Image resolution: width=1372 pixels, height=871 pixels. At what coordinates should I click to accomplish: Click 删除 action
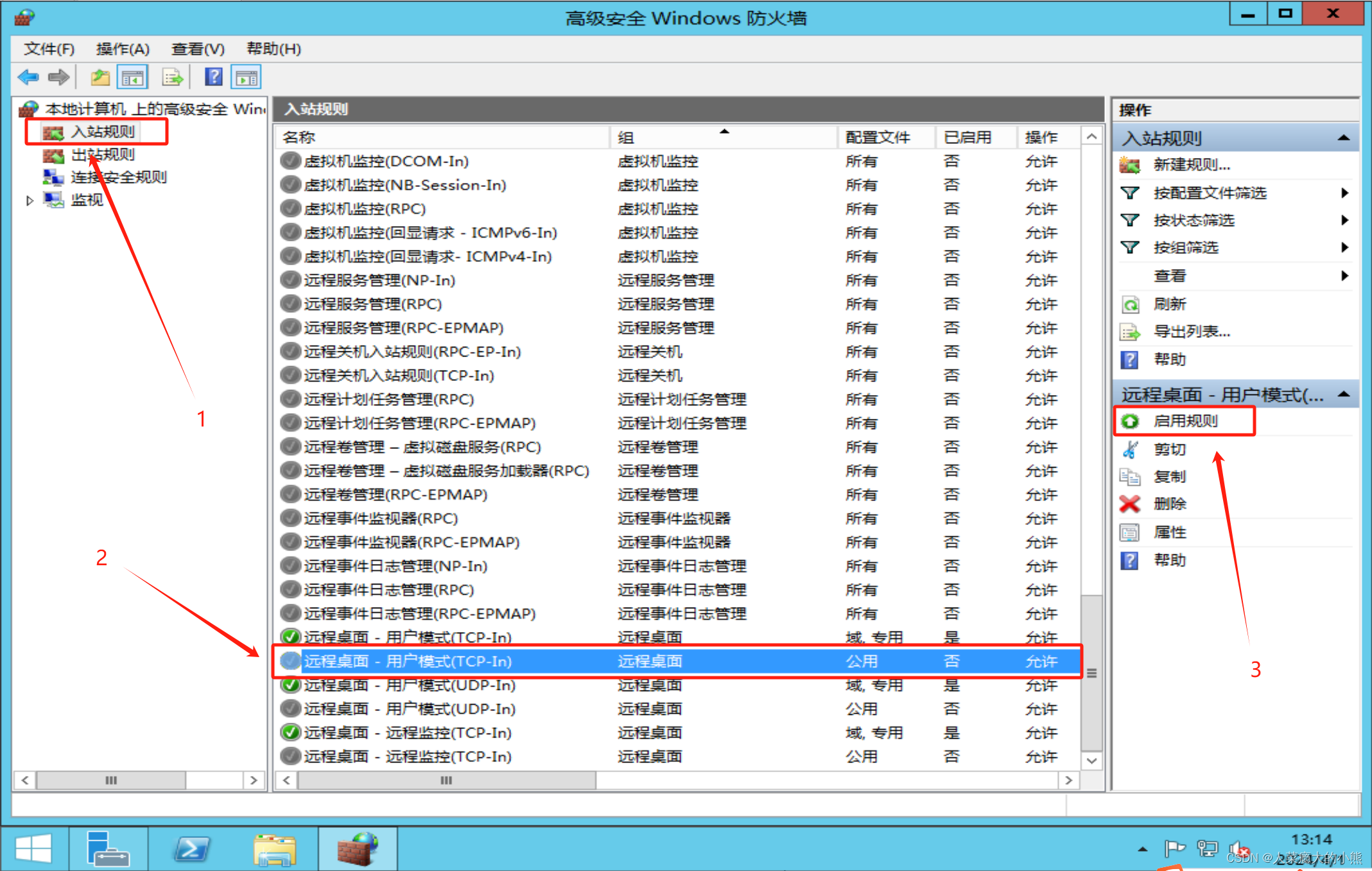[x=1170, y=504]
